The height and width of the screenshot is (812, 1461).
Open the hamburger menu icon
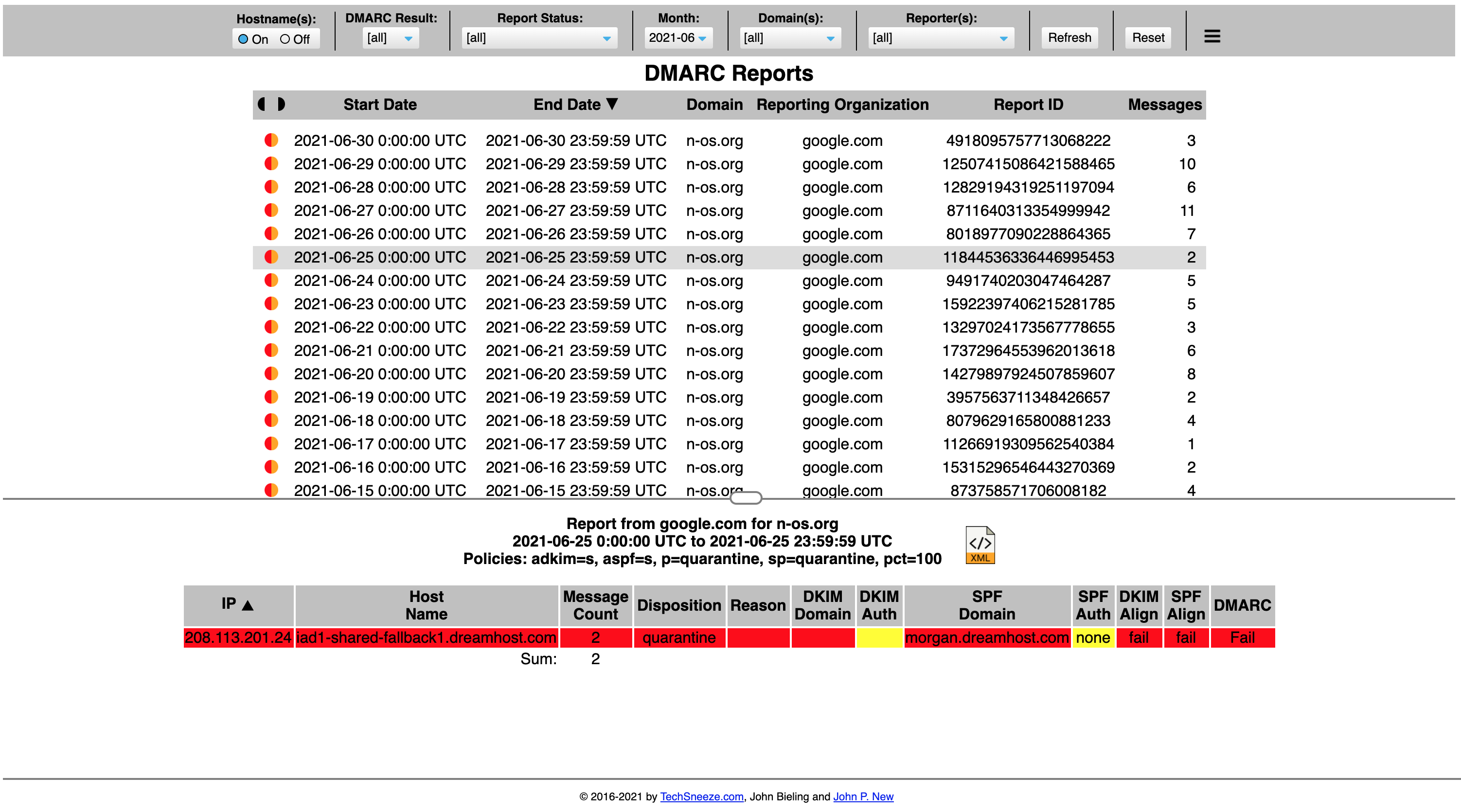1212,36
